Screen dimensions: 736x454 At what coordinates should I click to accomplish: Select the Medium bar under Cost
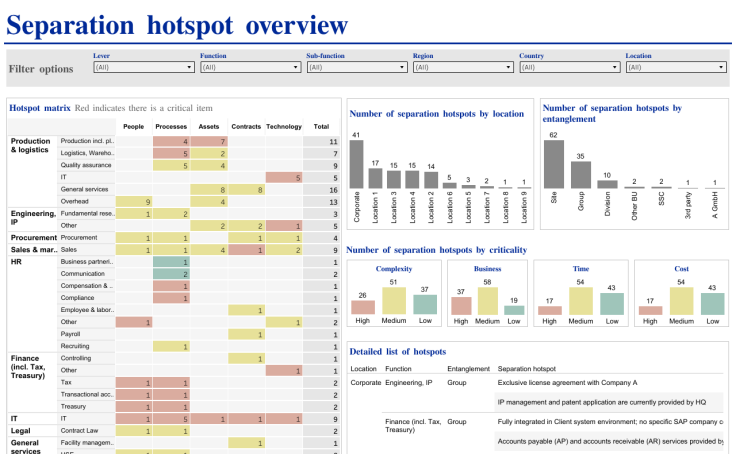coord(682,302)
